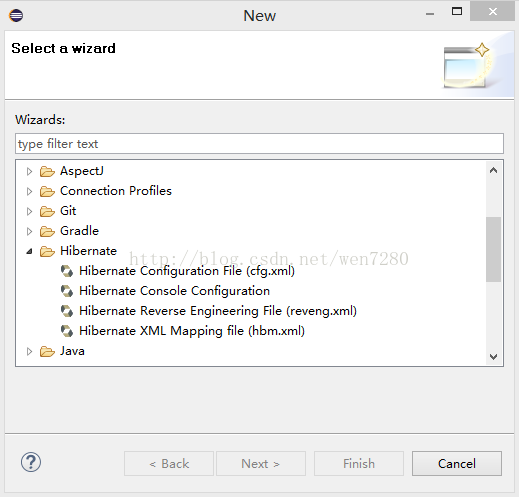Select the AspectJ category label
The height and width of the screenshot is (497, 519).
(x=82, y=171)
